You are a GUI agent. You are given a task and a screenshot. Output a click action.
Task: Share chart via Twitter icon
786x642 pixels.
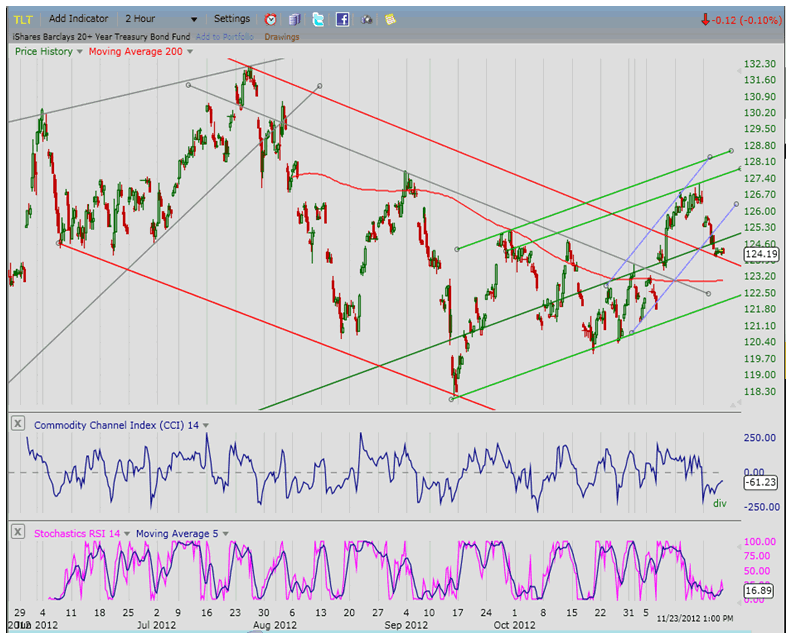(318, 19)
